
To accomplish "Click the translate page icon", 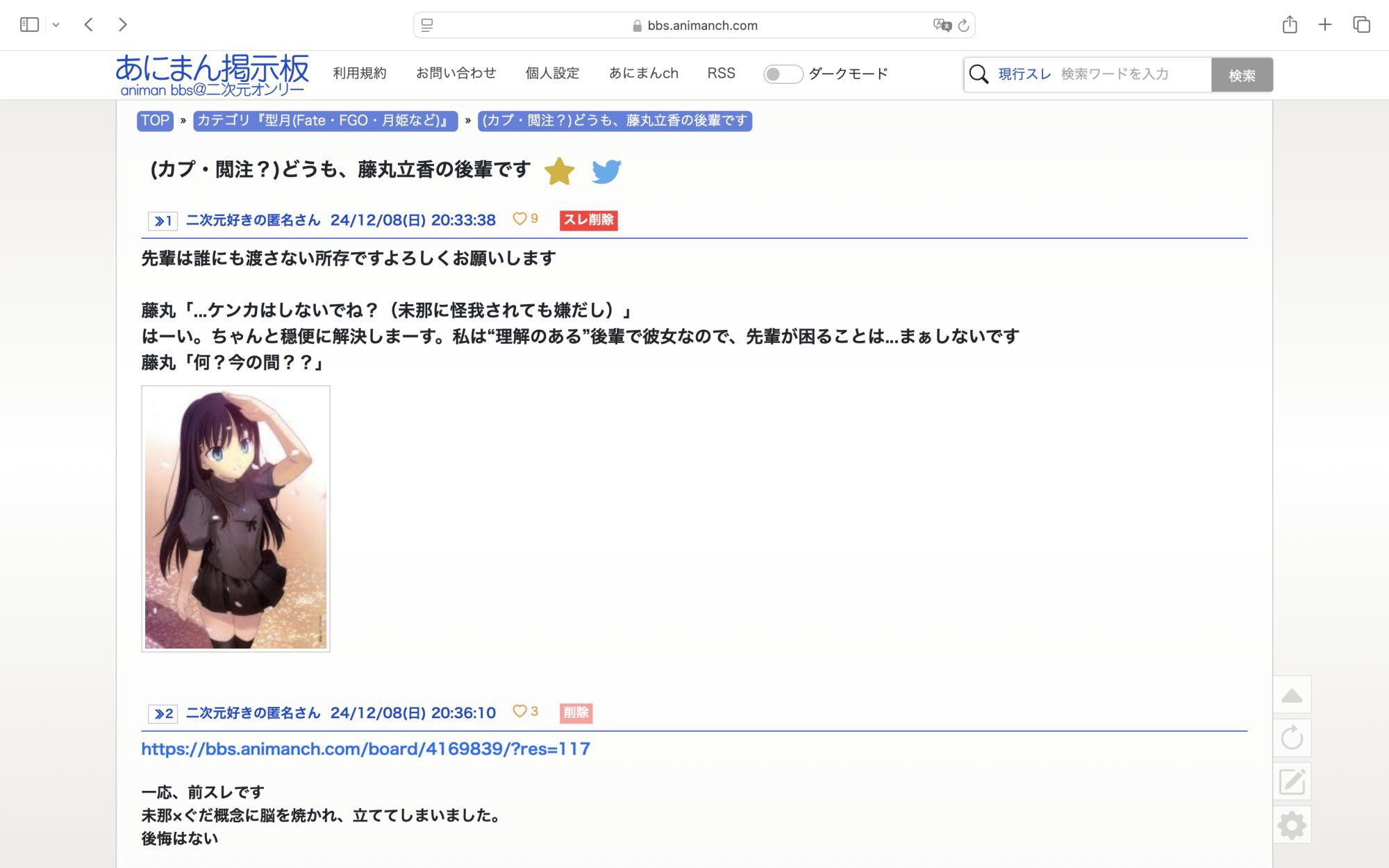I will pyautogui.click(x=942, y=25).
